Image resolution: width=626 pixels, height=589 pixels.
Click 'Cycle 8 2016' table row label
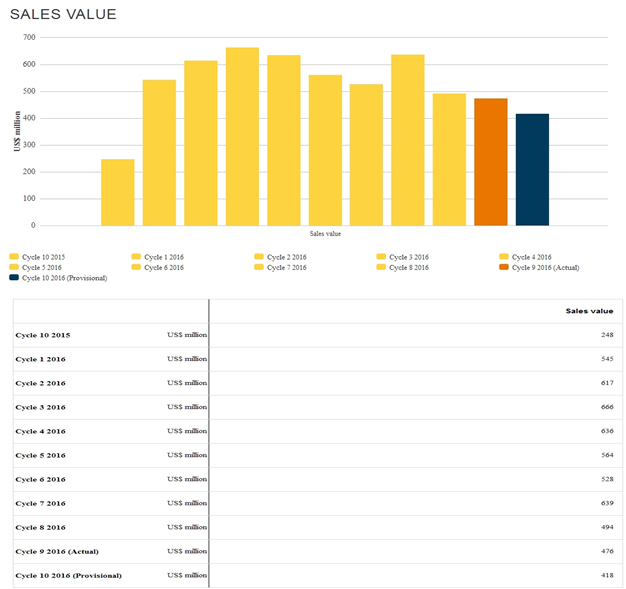[x=40, y=527]
